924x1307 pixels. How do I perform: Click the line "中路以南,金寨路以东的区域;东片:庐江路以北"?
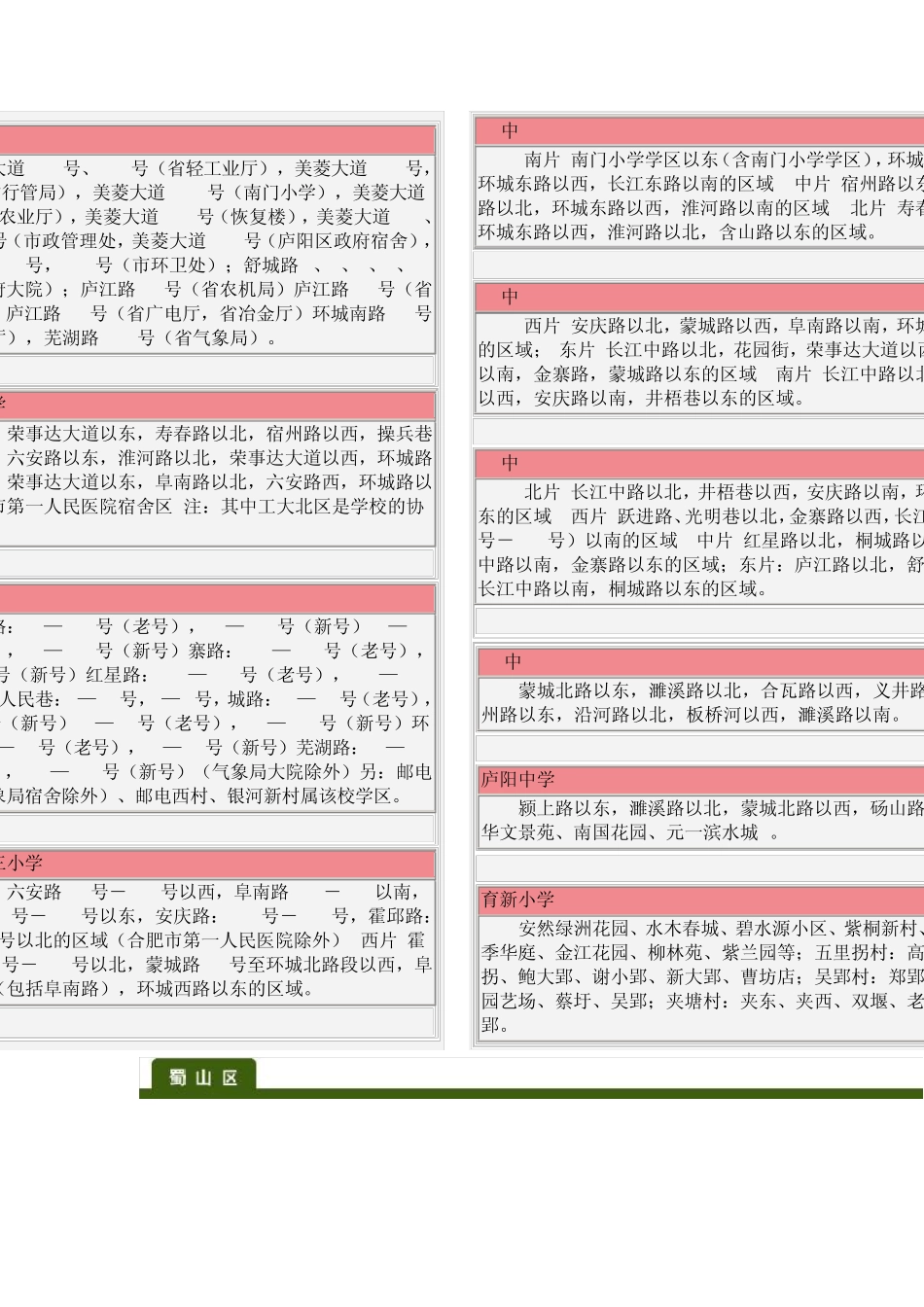click(700, 565)
